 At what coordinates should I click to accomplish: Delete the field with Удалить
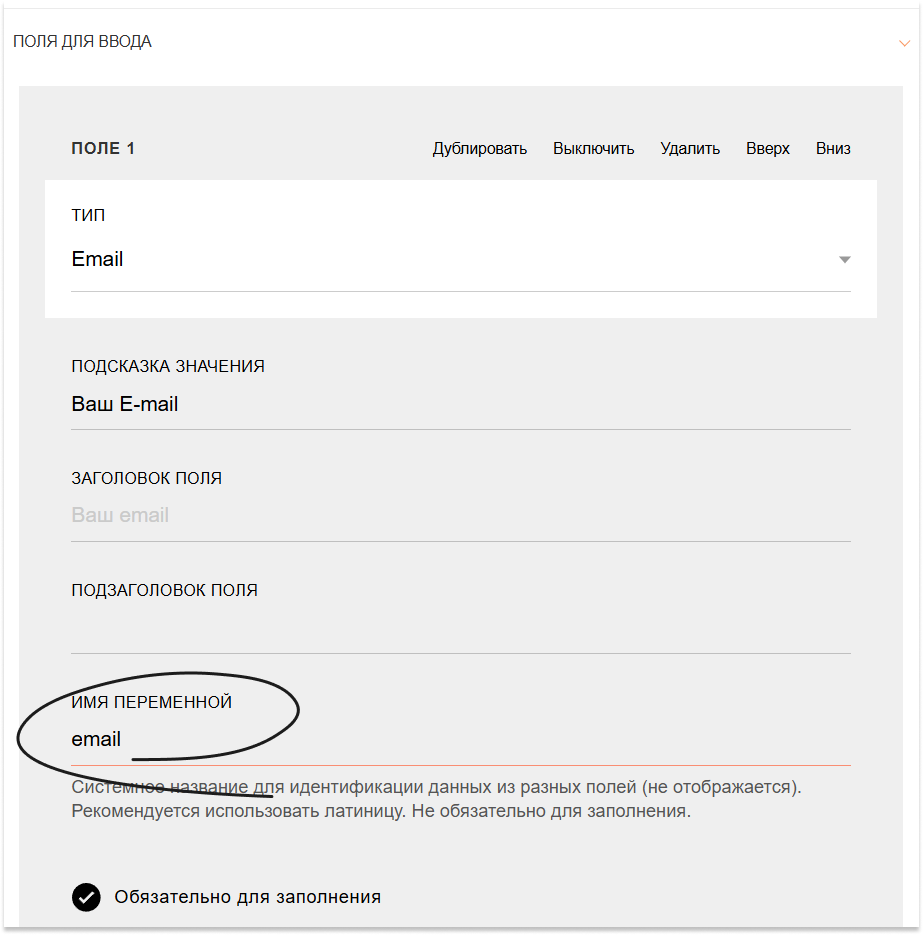coord(690,148)
